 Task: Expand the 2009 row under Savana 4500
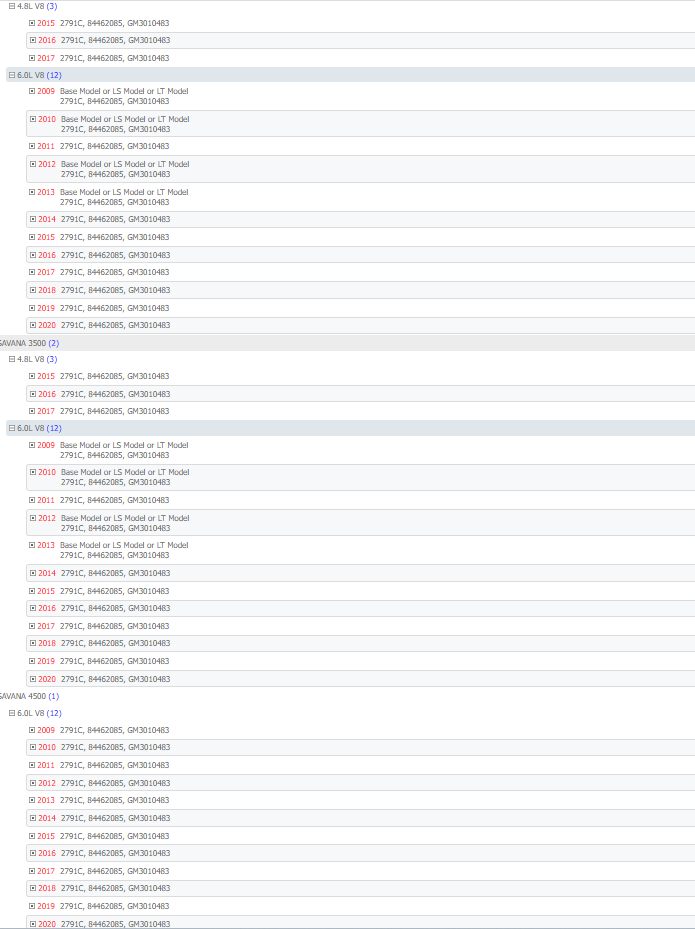pos(32,730)
